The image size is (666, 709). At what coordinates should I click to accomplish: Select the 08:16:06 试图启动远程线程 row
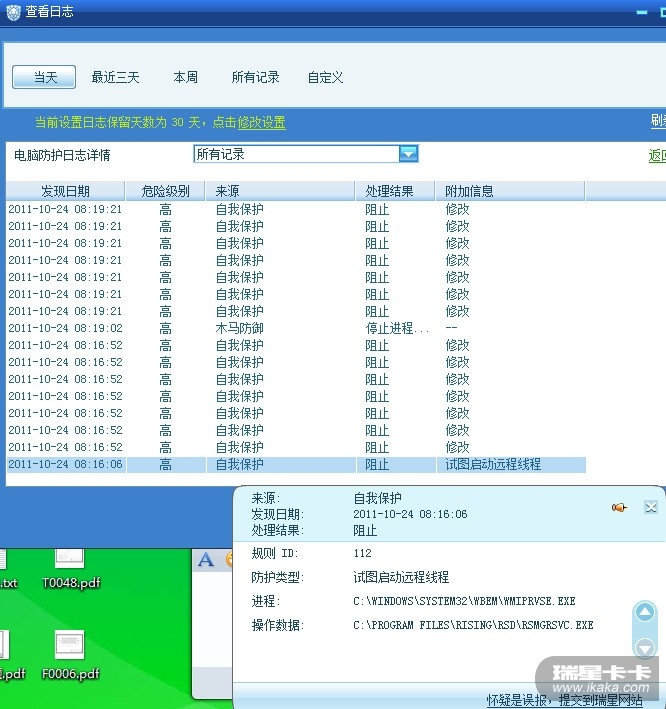(x=296, y=464)
